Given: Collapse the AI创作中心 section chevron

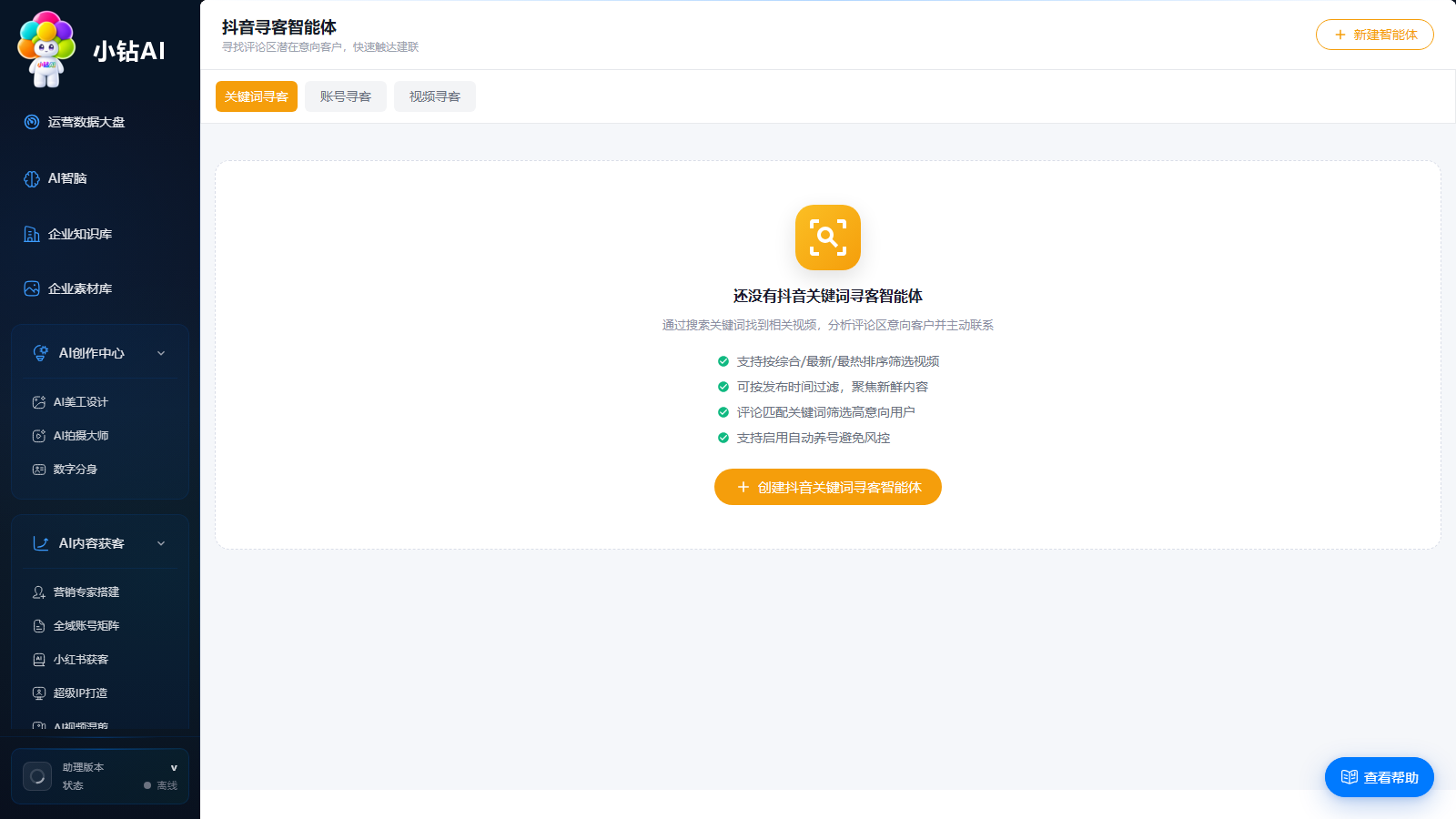Looking at the screenshot, I should [161, 353].
